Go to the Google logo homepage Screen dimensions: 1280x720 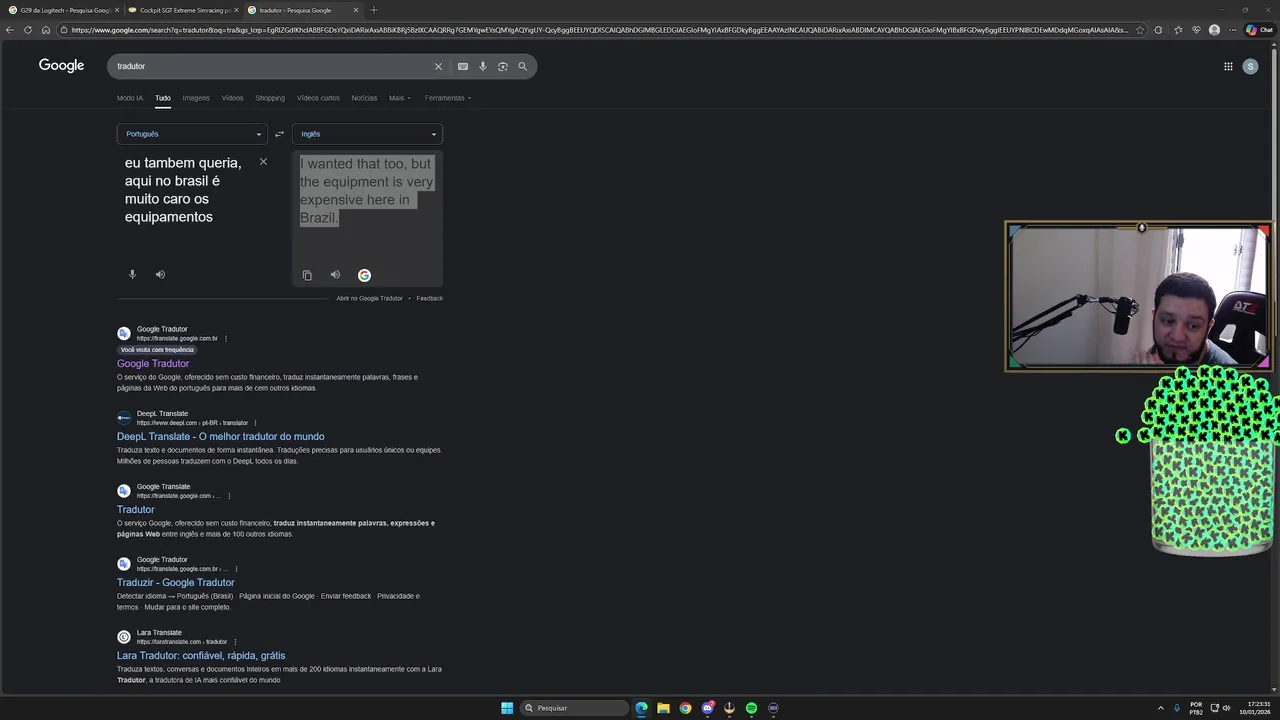click(x=61, y=65)
